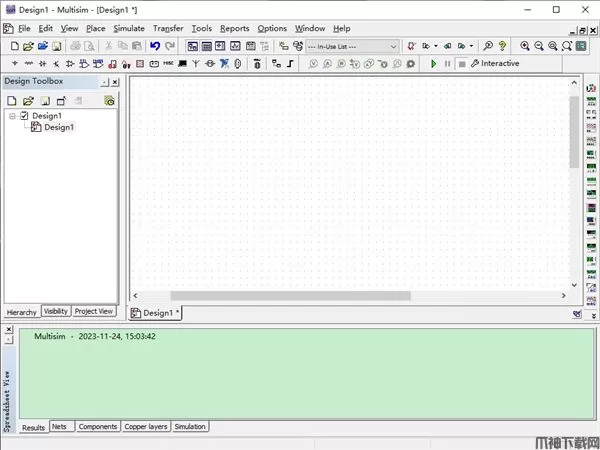Open the Tools menu

[202, 29]
